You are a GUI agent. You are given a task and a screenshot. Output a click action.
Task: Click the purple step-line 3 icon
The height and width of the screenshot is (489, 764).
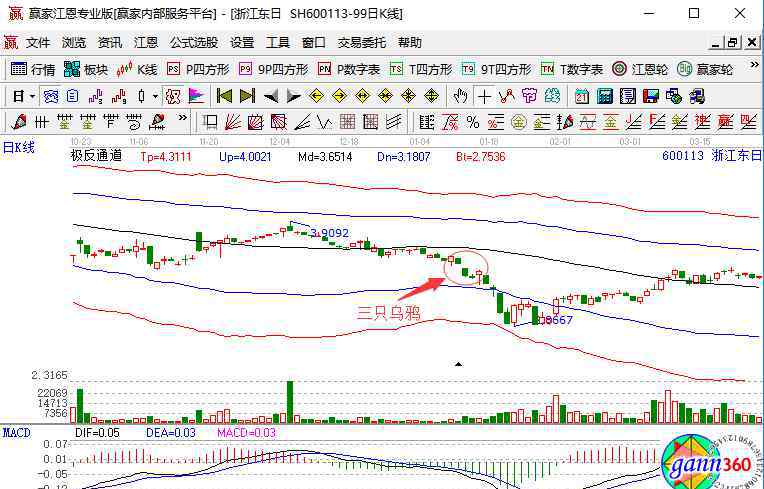click(96, 96)
